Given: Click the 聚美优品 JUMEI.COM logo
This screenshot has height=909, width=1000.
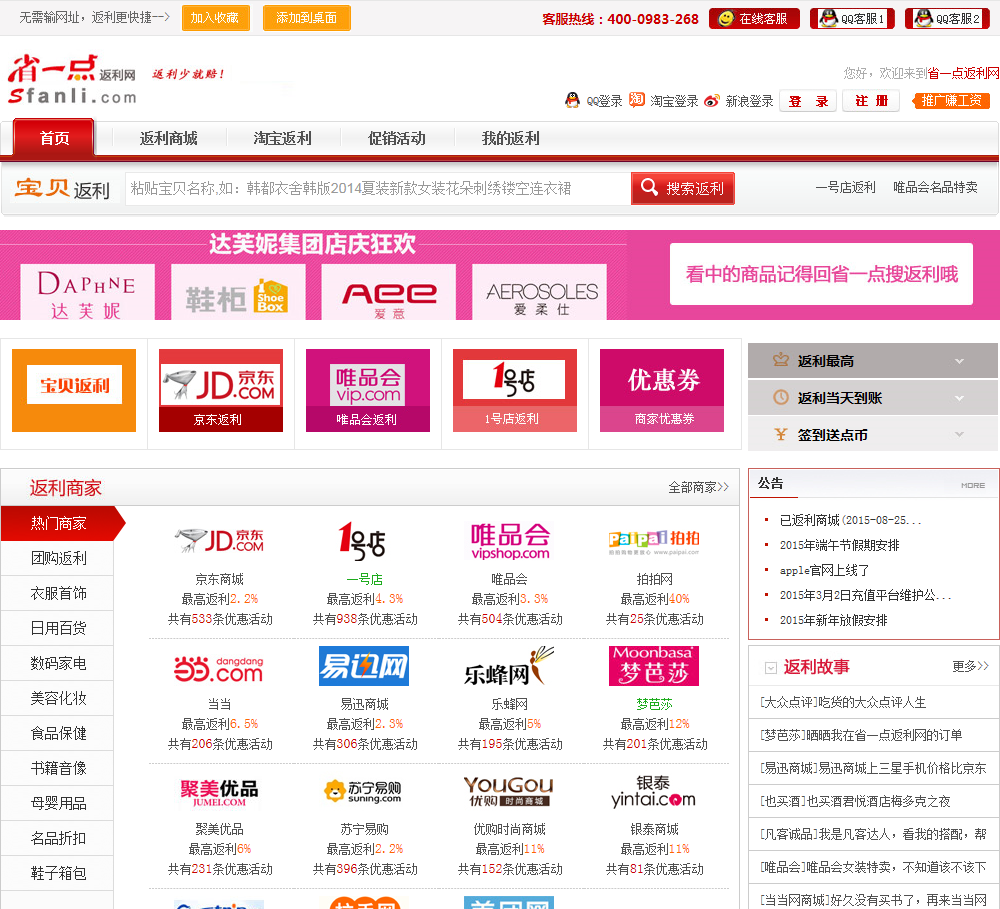Looking at the screenshot, I should tap(219, 792).
